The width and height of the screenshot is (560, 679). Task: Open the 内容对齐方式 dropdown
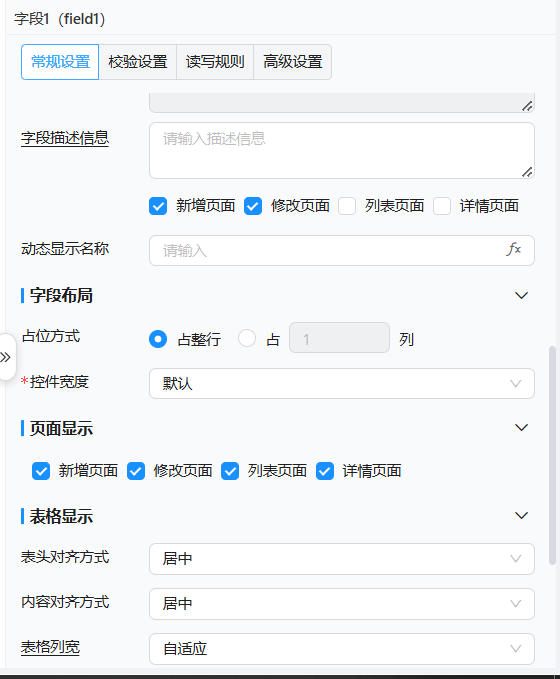click(342, 604)
